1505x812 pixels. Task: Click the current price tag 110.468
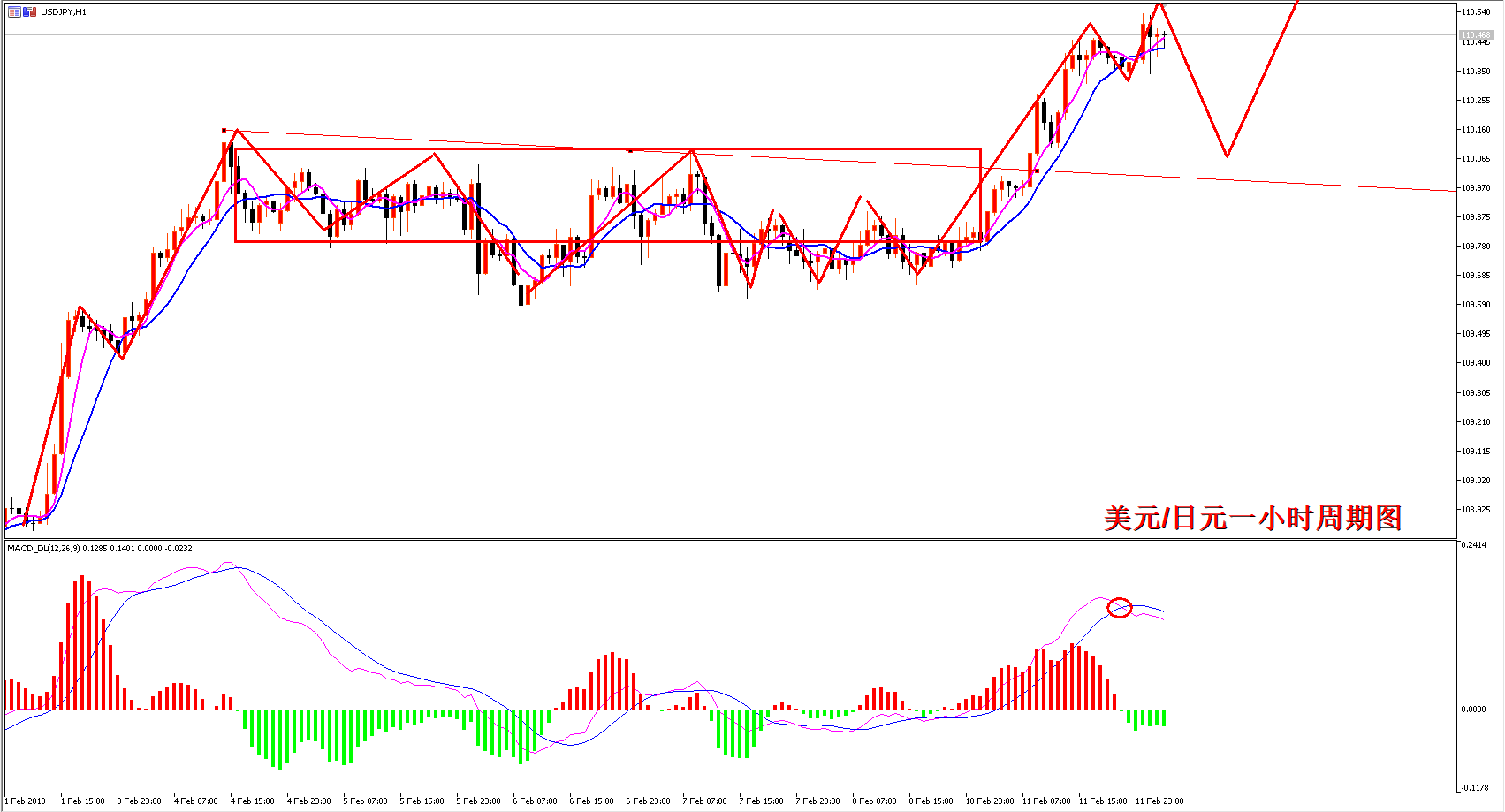(1476, 35)
